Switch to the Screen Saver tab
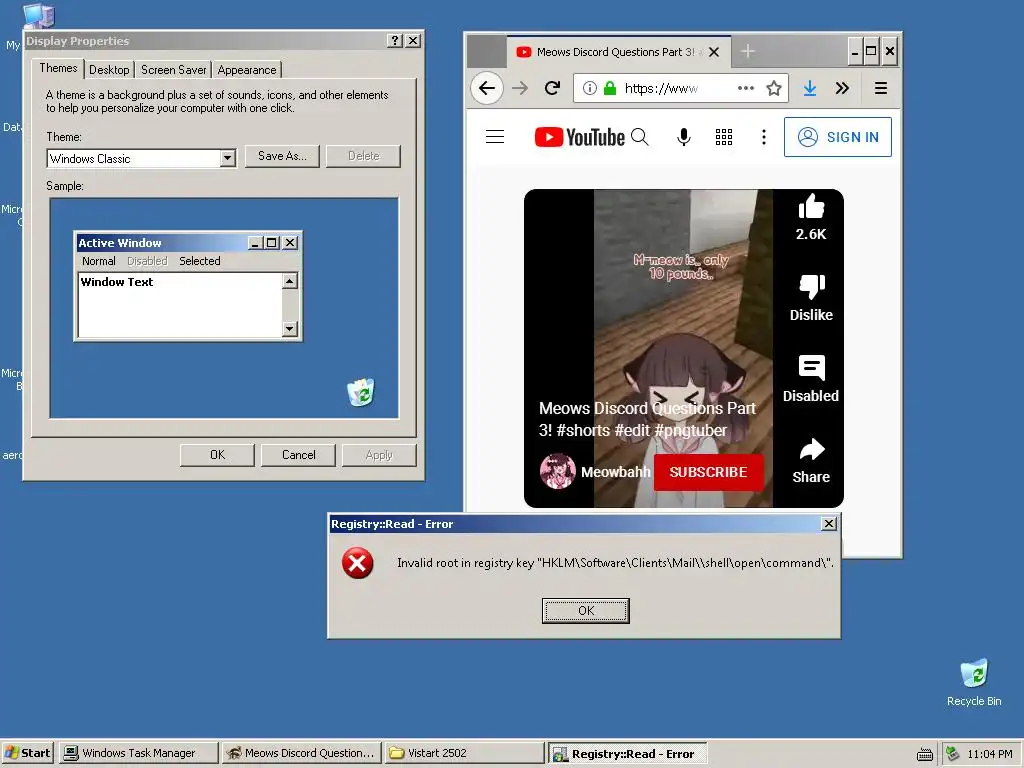This screenshot has width=1024, height=768. (x=173, y=70)
